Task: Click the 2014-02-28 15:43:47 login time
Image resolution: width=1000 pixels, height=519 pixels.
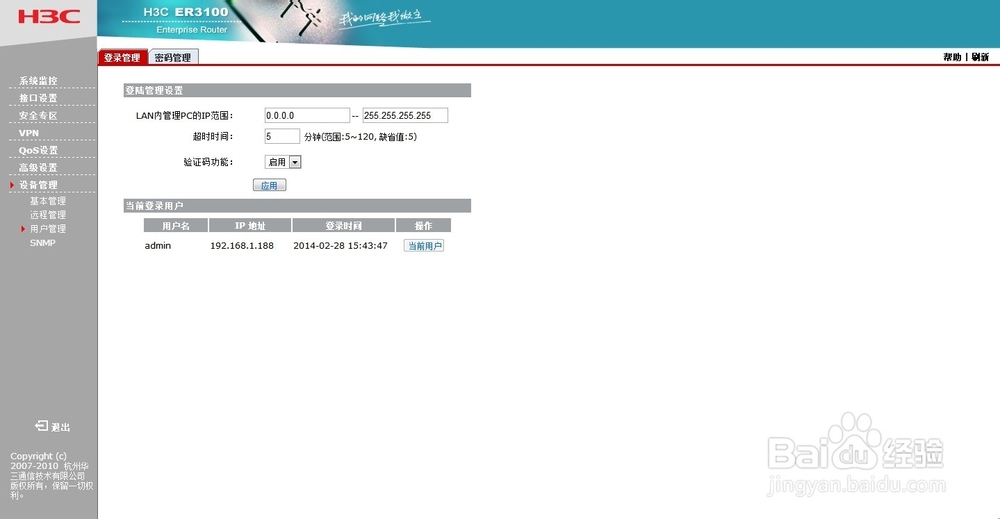Action: pyautogui.click(x=341, y=245)
